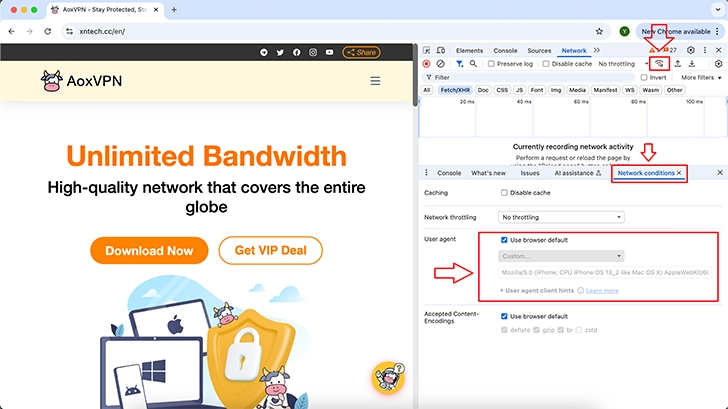Open the Custom user agent dropdown
Viewport: 728px width, 409px height.
pyautogui.click(x=561, y=256)
